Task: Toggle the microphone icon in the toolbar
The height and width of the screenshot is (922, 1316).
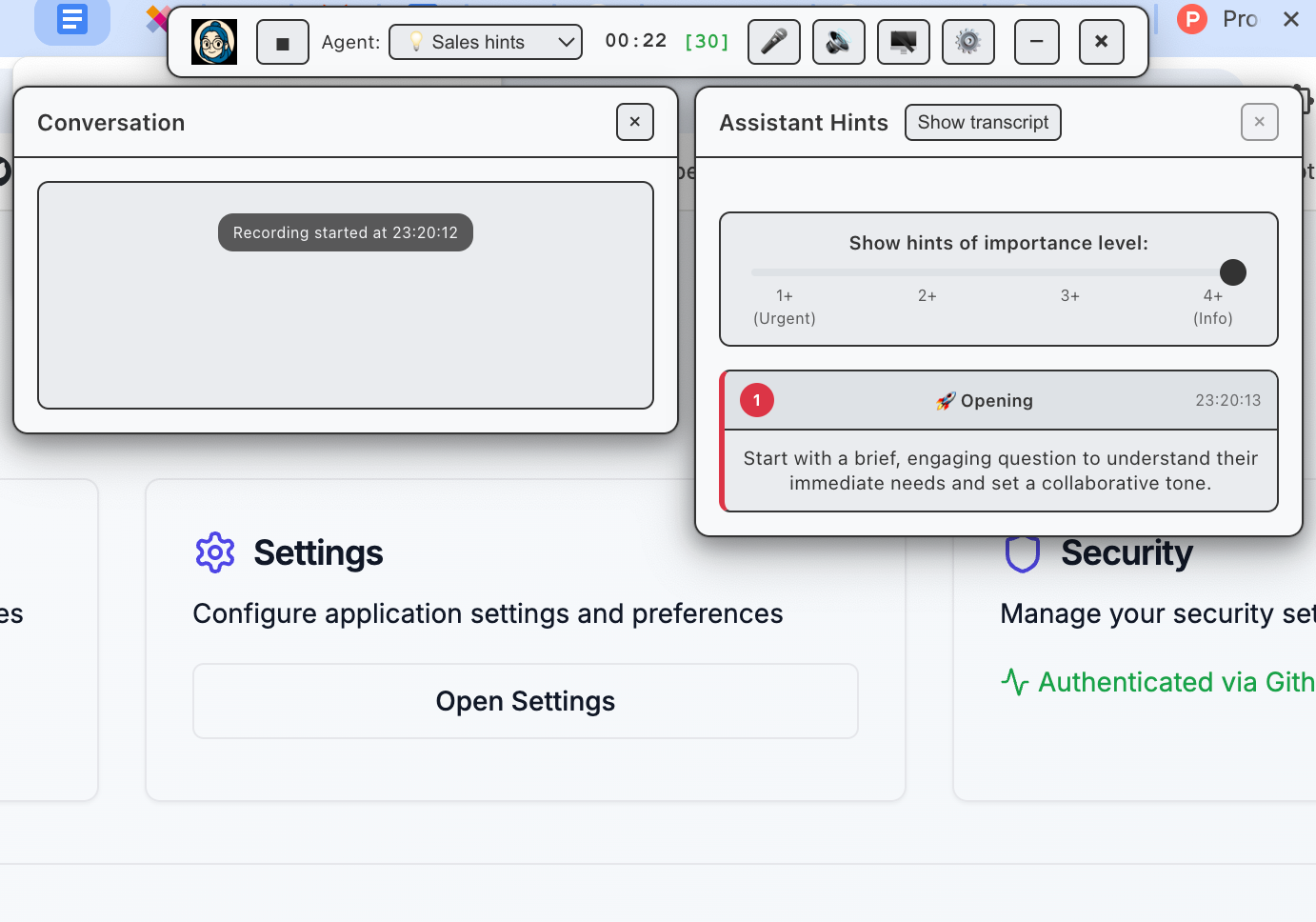Action: pyautogui.click(x=774, y=42)
